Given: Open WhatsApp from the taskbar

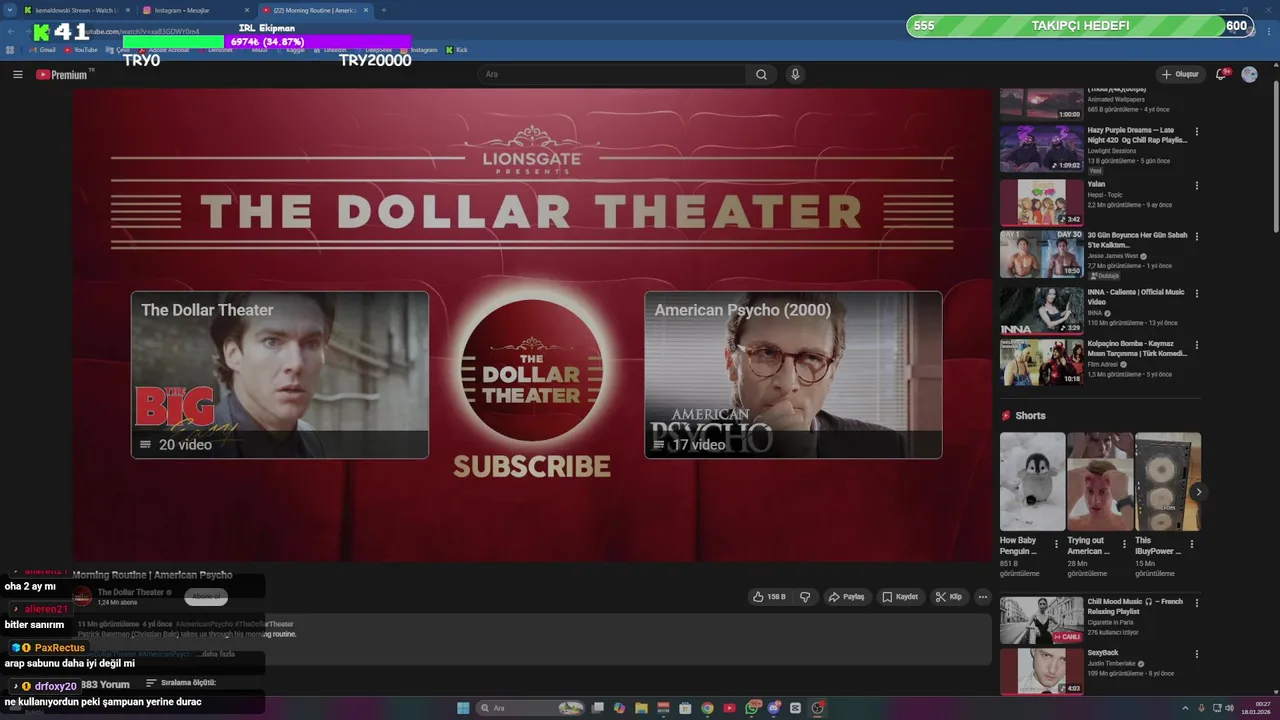Looking at the screenshot, I should click(x=751, y=708).
